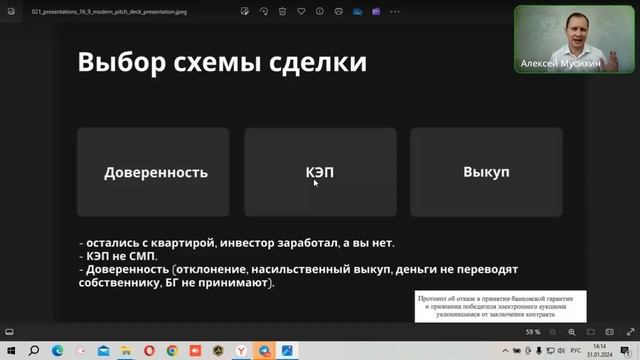The height and width of the screenshot is (360, 640).
Task: Open the dark hexagon app on taskbar
Action: pyautogui.click(x=218, y=351)
